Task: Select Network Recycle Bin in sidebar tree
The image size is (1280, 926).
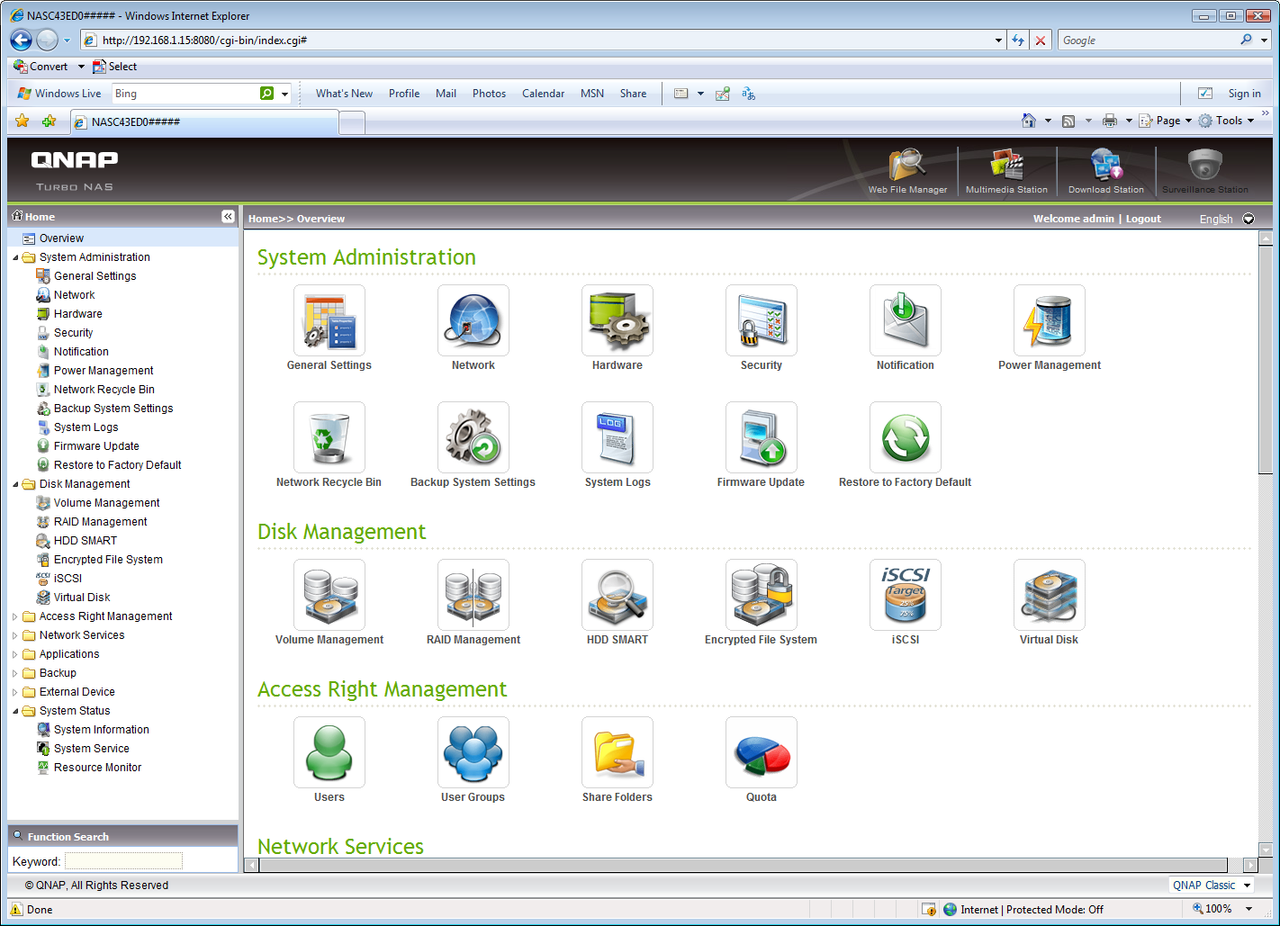Action: 104,390
